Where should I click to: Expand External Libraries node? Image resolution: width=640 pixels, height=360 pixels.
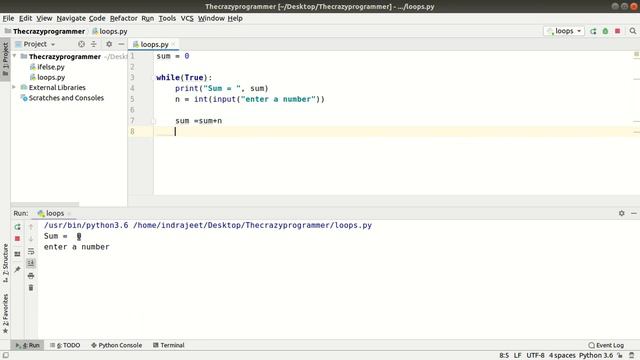(x=14, y=87)
